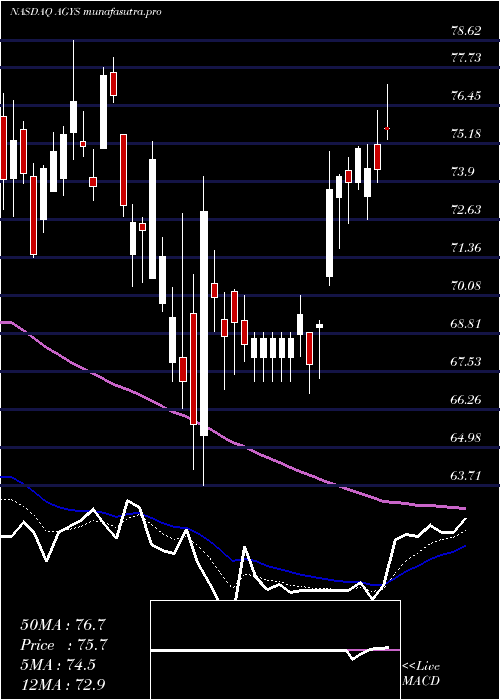
Task: Select the 63.71 price level label
Action: (x=466, y=475)
